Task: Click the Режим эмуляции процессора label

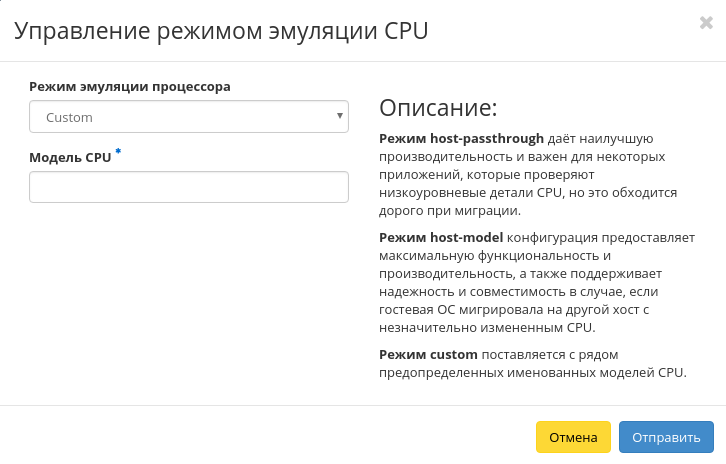Action: pyautogui.click(x=130, y=87)
